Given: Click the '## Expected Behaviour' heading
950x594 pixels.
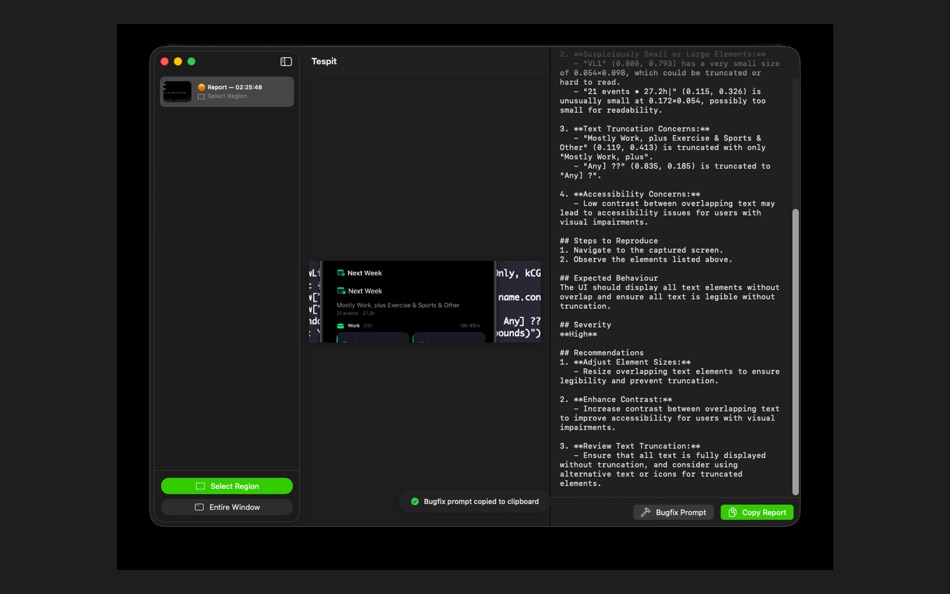Looking at the screenshot, I should 609,278.
